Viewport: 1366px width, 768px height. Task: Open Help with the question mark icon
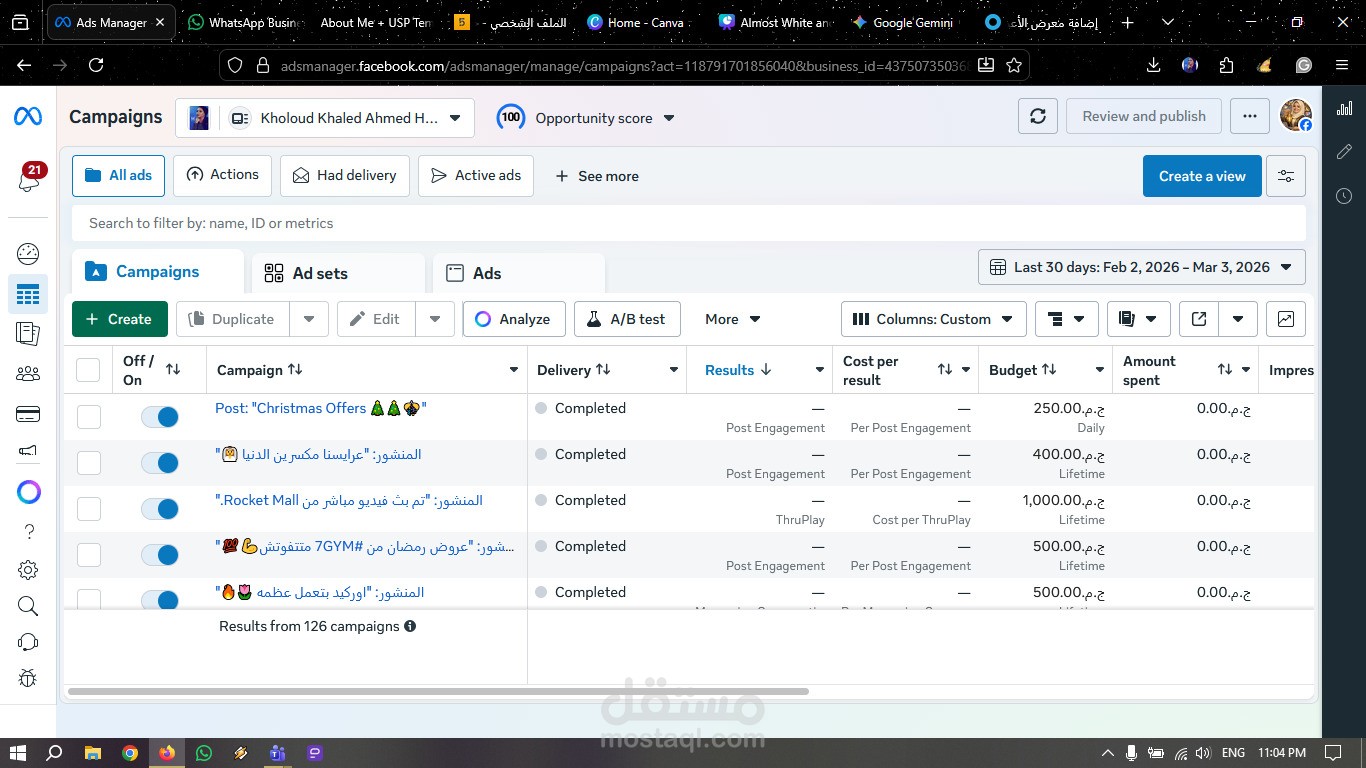(28, 531)
